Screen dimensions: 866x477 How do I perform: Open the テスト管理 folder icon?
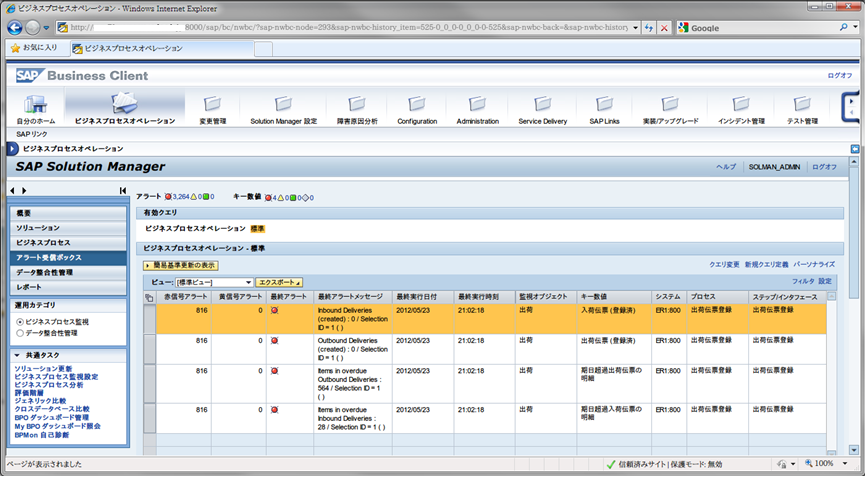coord(802,103)
